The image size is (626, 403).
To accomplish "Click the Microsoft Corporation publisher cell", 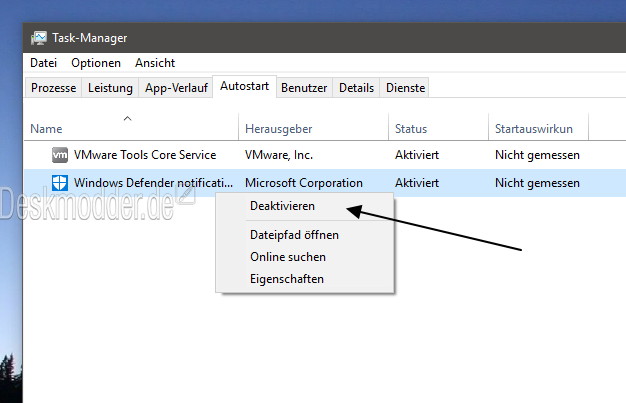I will point(304,183).
